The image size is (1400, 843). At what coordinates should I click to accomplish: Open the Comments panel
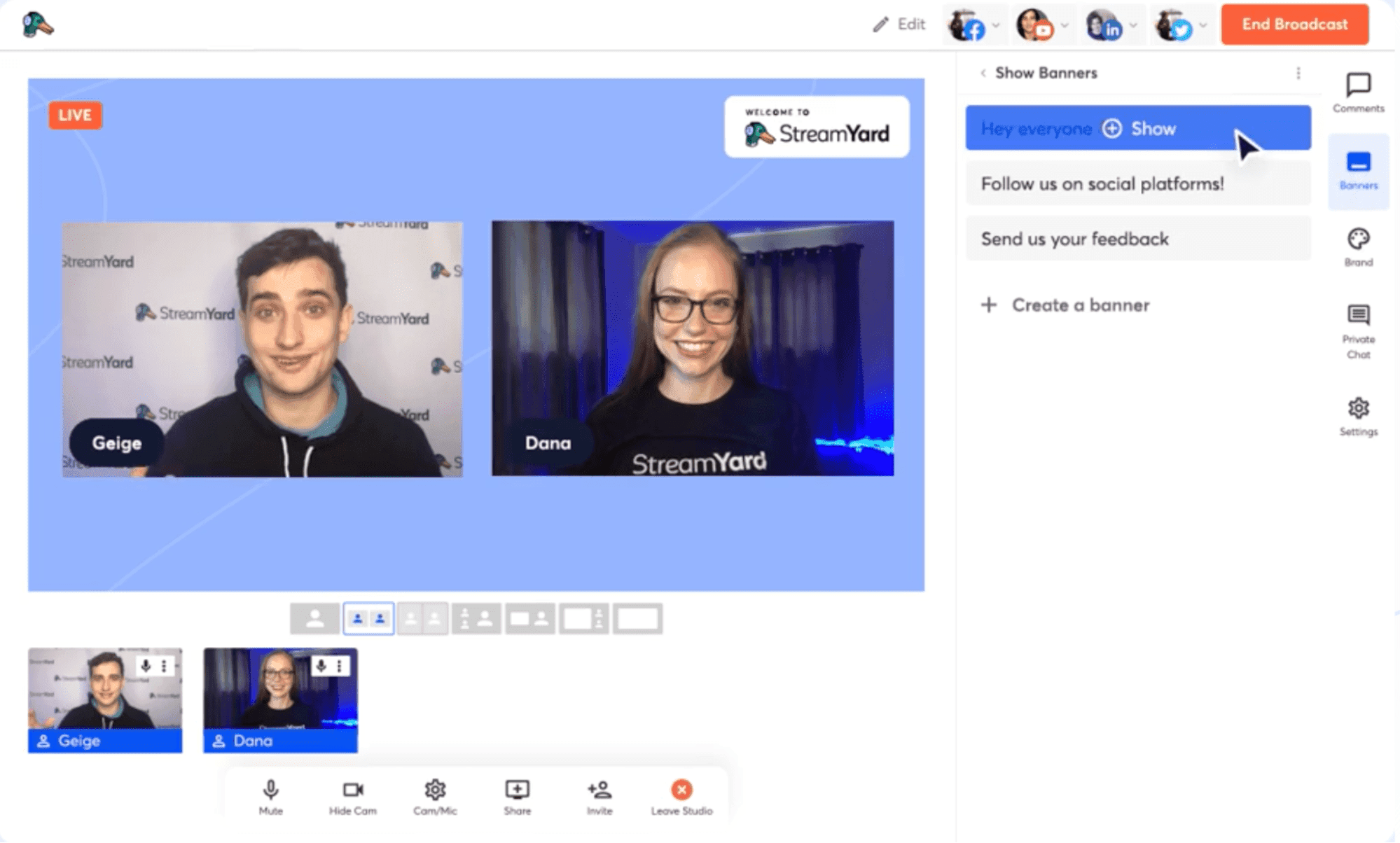1358,92
